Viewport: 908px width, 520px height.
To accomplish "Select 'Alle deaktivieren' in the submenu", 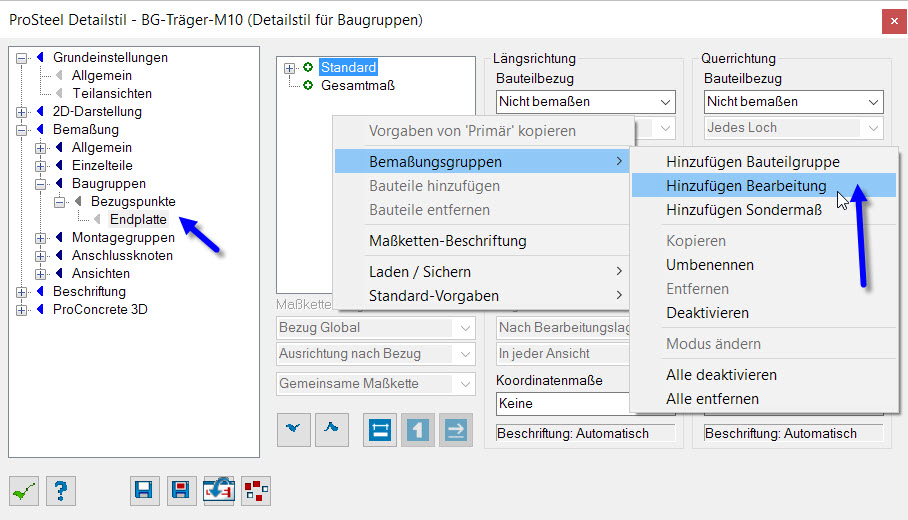I will [764, 375].
